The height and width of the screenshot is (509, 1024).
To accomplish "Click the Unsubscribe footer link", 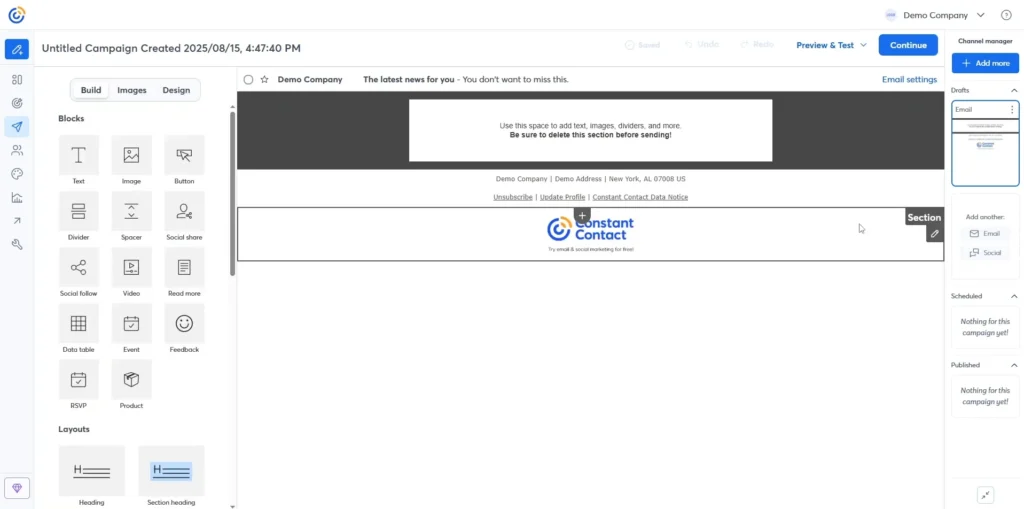I will coord(513,197).
